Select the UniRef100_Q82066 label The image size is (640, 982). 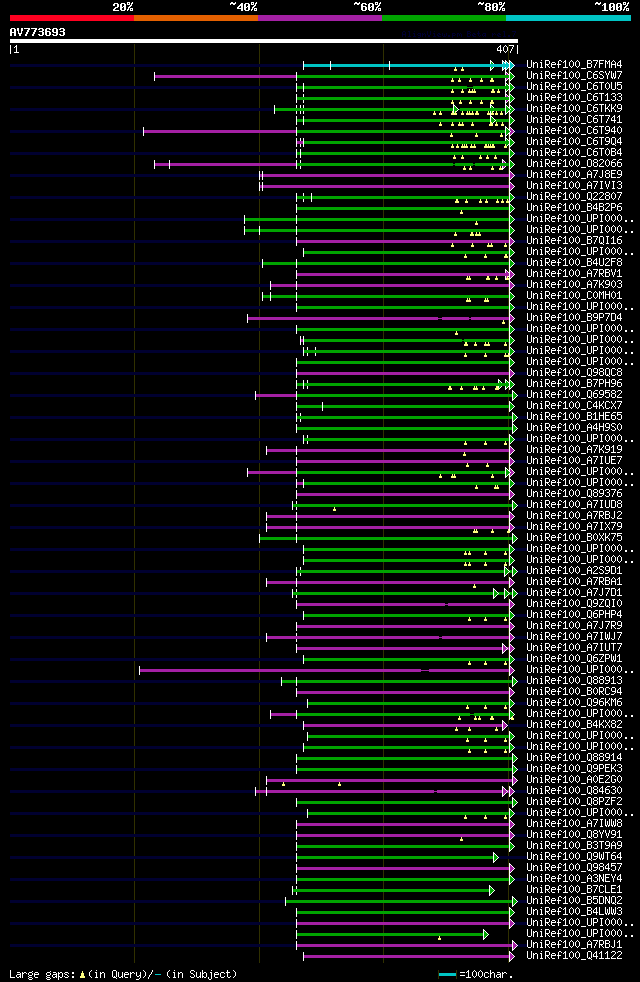574,164
